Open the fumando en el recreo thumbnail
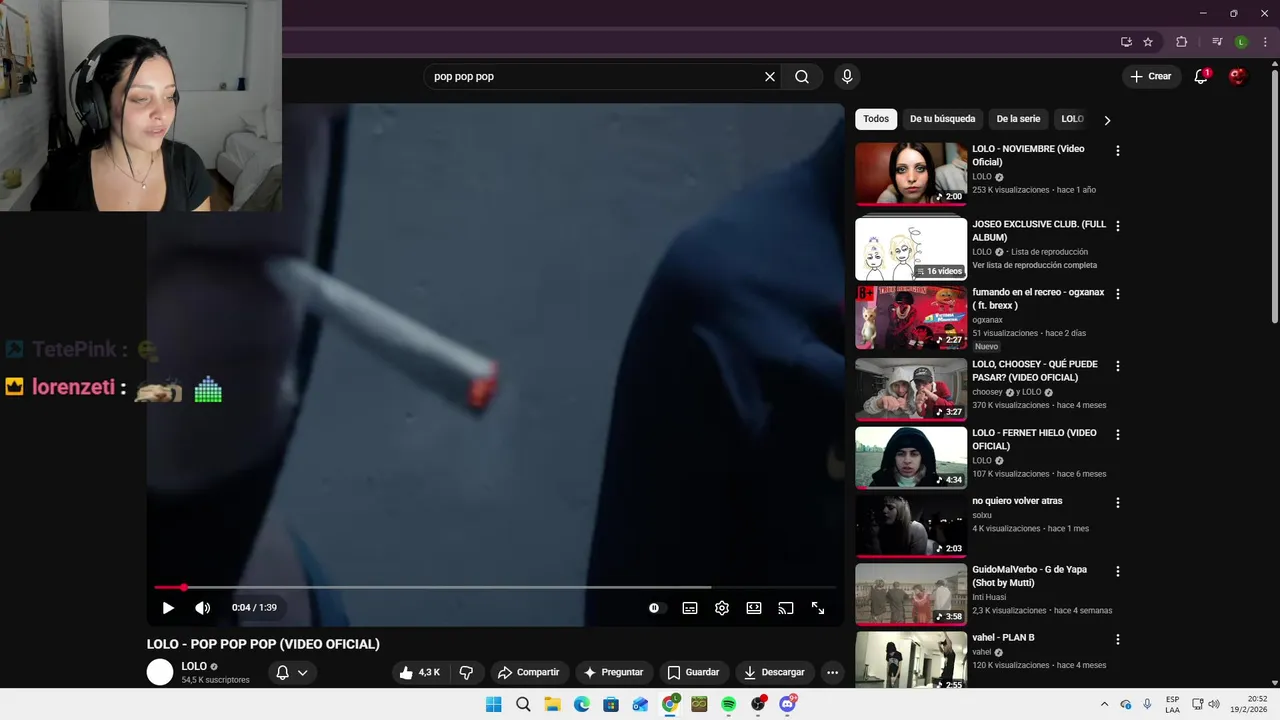Screen dimensions: 1280x720 point(911,317)
